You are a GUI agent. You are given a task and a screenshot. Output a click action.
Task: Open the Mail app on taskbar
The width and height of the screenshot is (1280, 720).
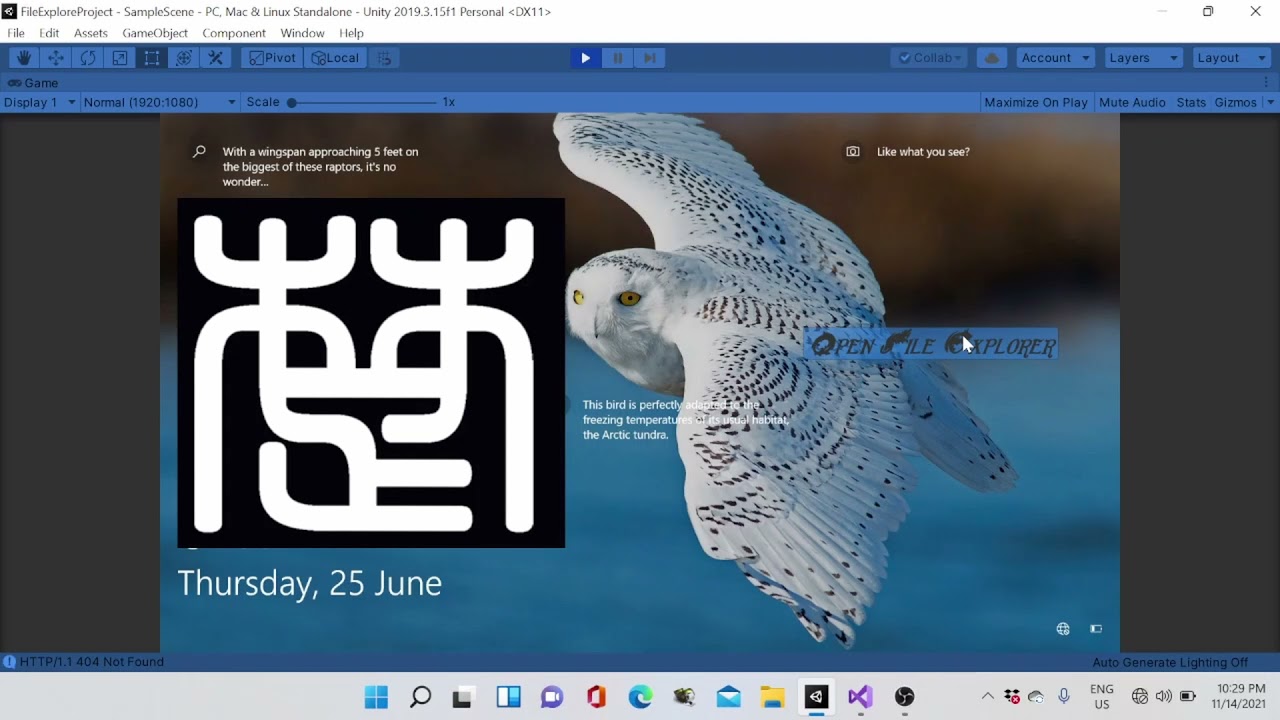(x=728, y=697)
